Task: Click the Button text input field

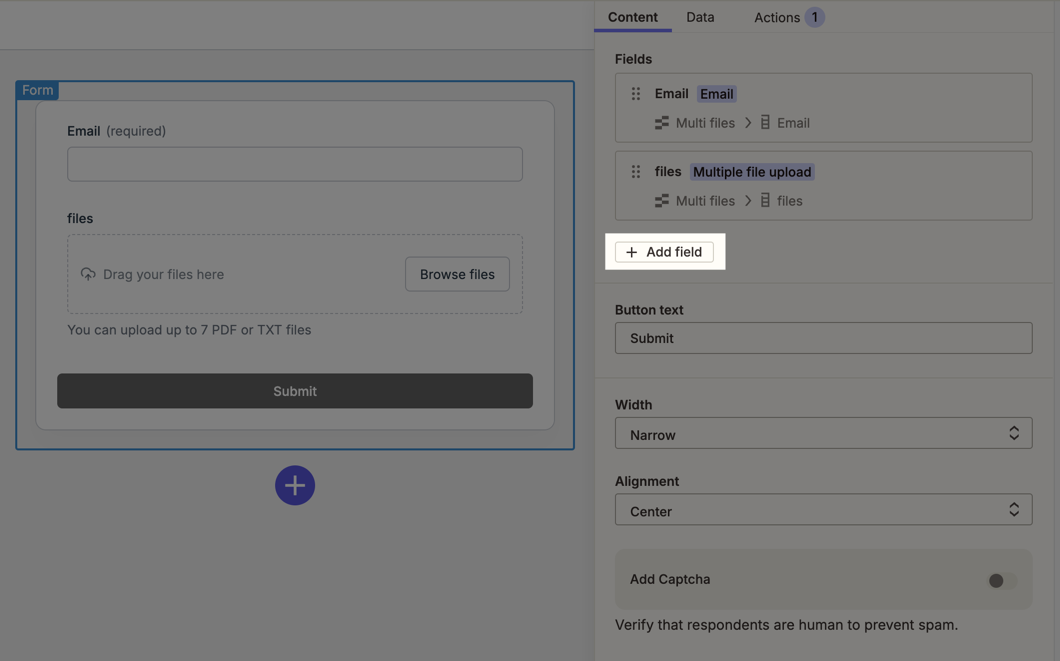Action: [823, 338]
